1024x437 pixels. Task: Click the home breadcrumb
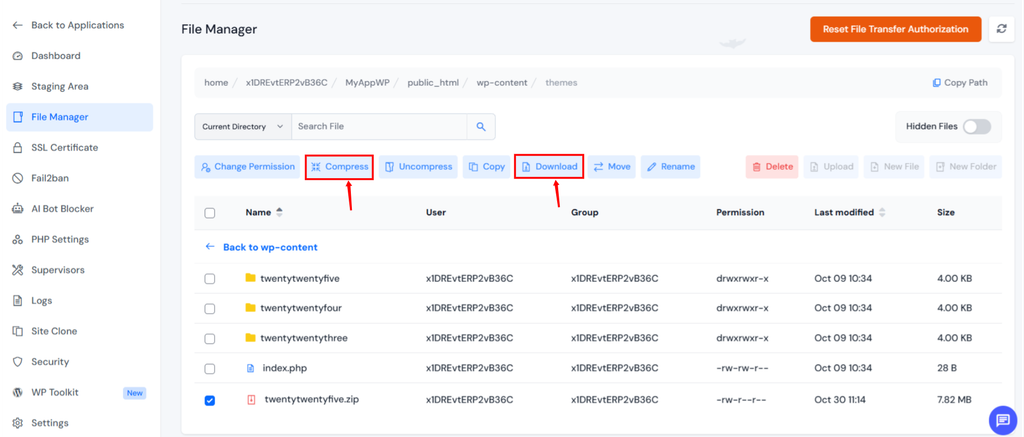(x=216, y=83)
